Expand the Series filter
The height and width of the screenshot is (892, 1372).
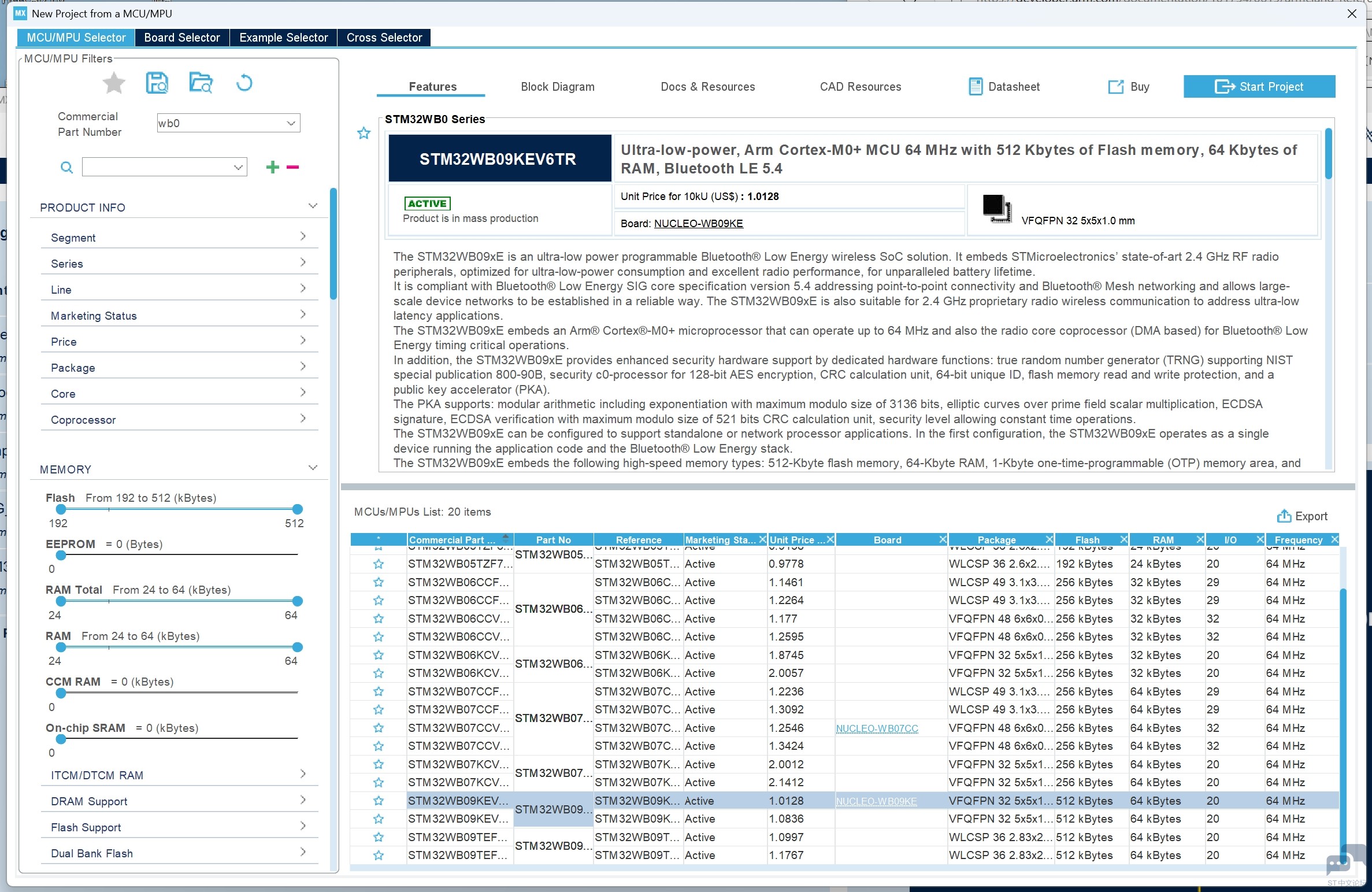click(x=303, y=262)
